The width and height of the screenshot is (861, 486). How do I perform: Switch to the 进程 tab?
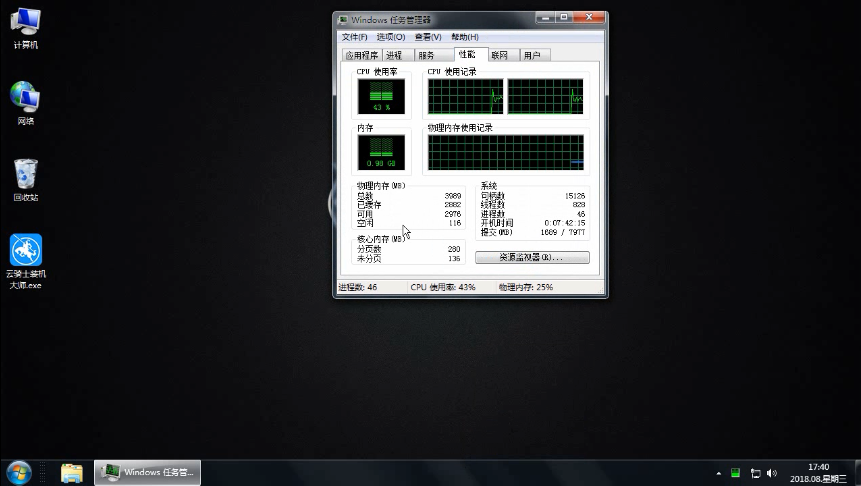[x=398, y=55]
